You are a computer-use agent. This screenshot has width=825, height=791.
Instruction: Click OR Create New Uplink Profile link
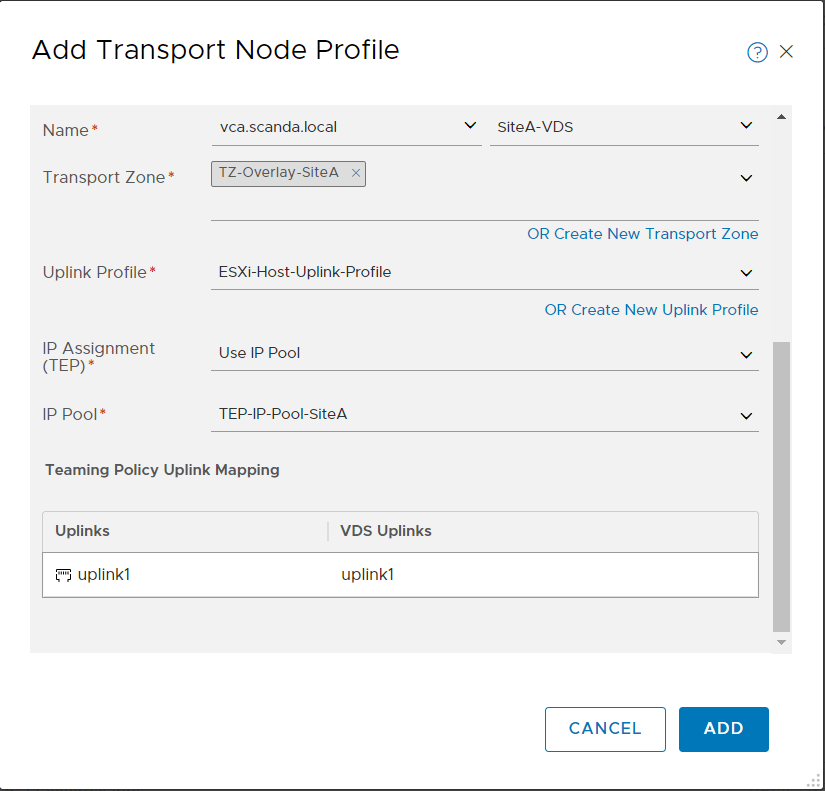tap(651, 309)
